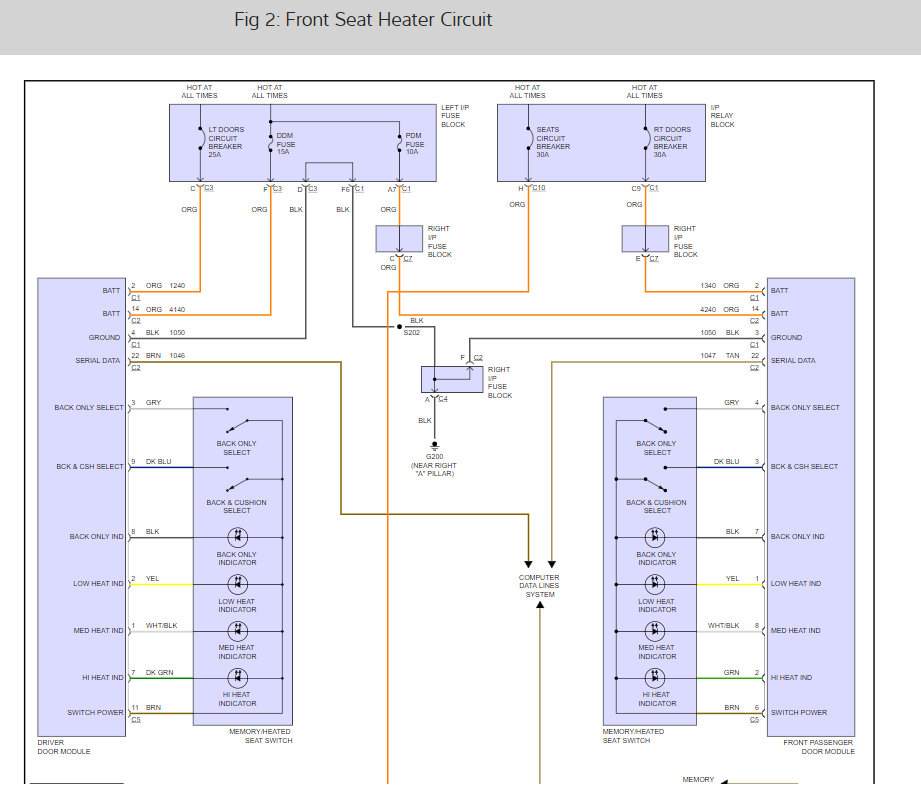This screenshot has height=807, width=921.
Task: Click the 'C9' terminal label
Action: (x=636, y=189)
